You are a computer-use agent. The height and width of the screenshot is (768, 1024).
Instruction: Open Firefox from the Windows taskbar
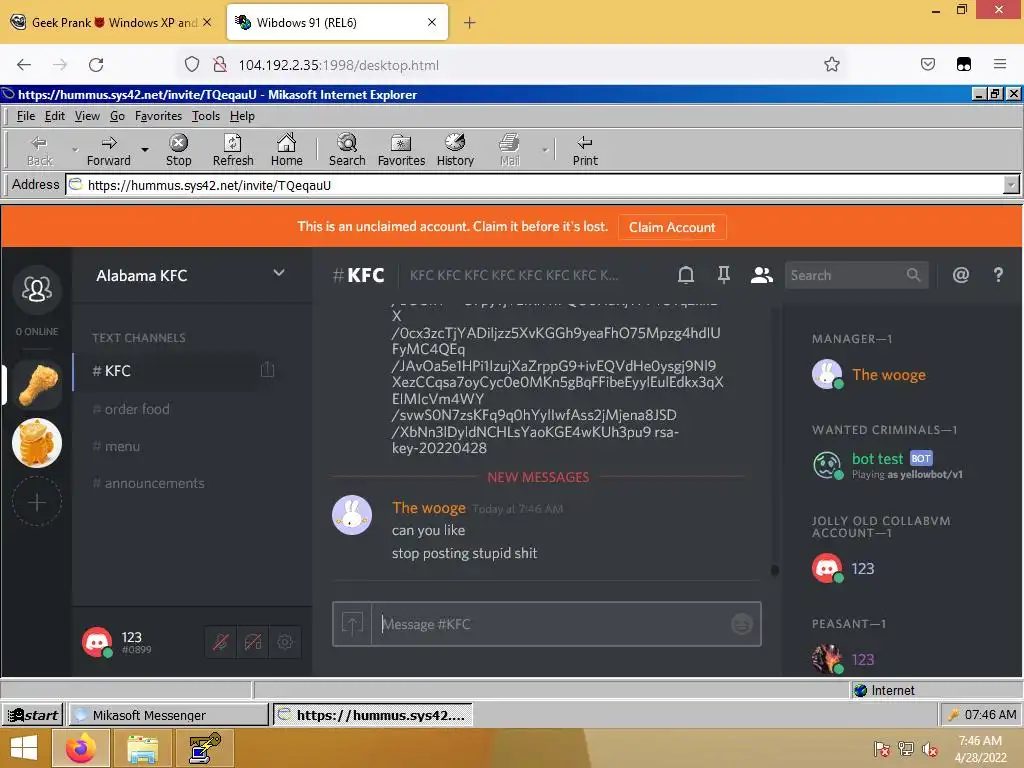[82, 748]
